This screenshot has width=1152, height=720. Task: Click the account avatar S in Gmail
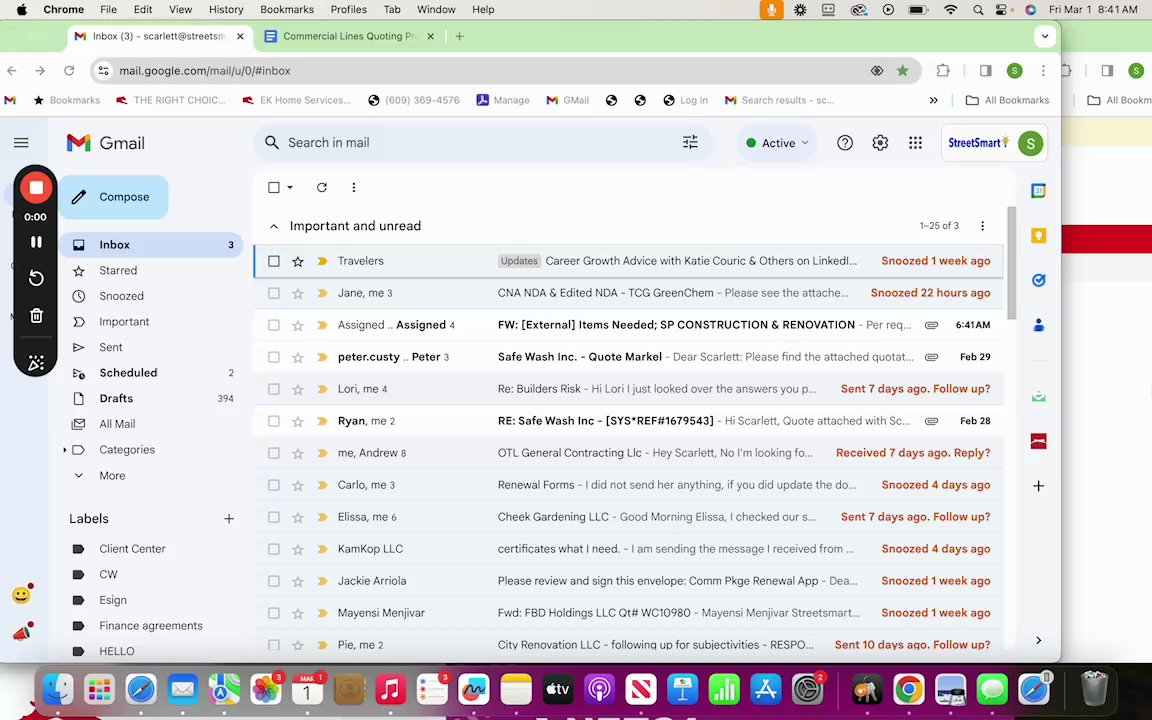(x=1031, y=143)
